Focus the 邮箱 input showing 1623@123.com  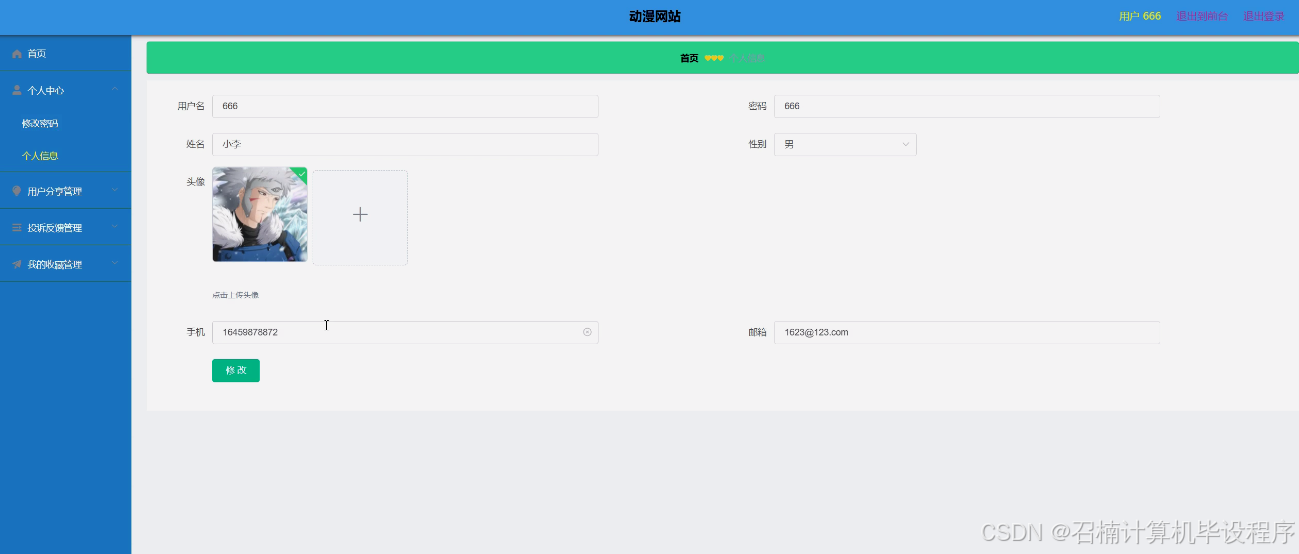point(967,332)
